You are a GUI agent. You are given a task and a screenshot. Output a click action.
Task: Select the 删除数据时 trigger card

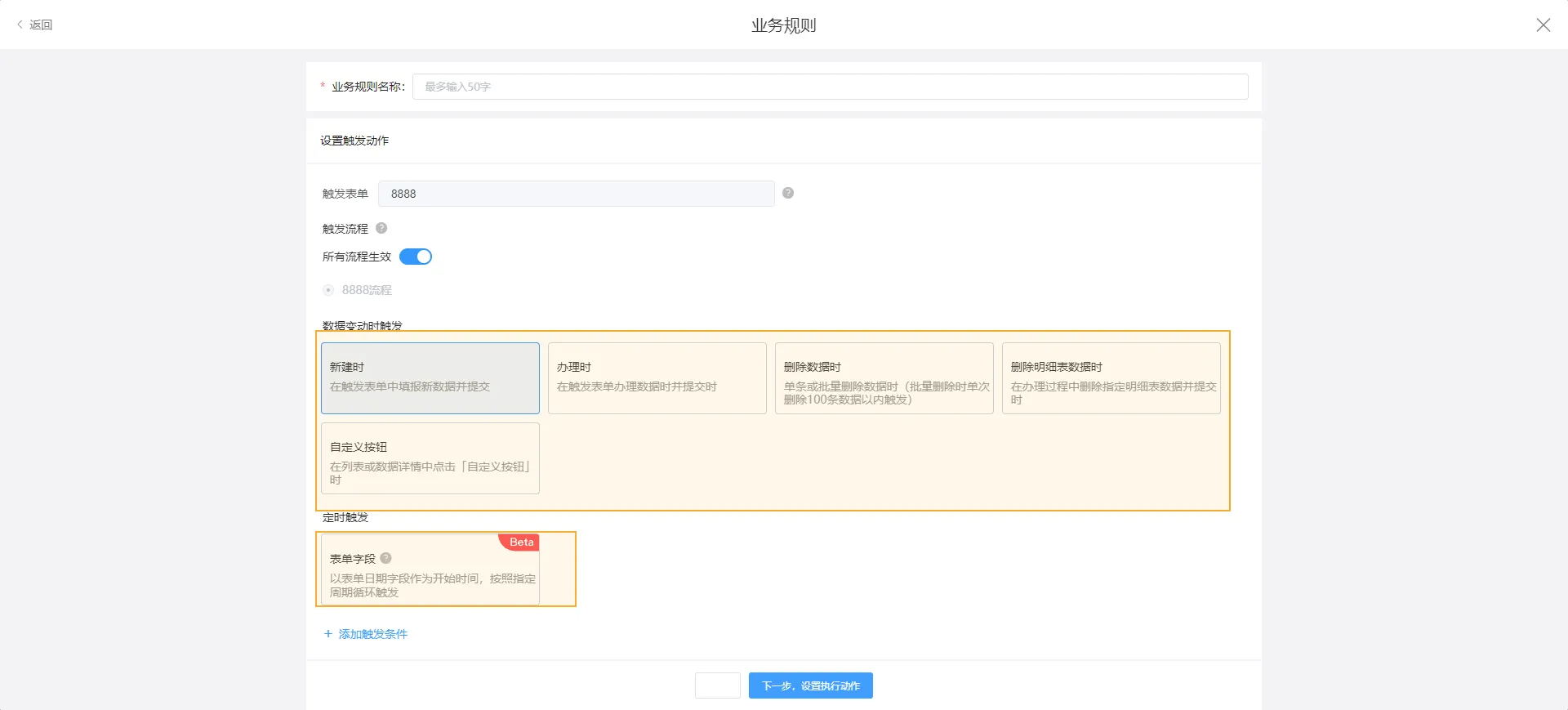coord(884,377)
